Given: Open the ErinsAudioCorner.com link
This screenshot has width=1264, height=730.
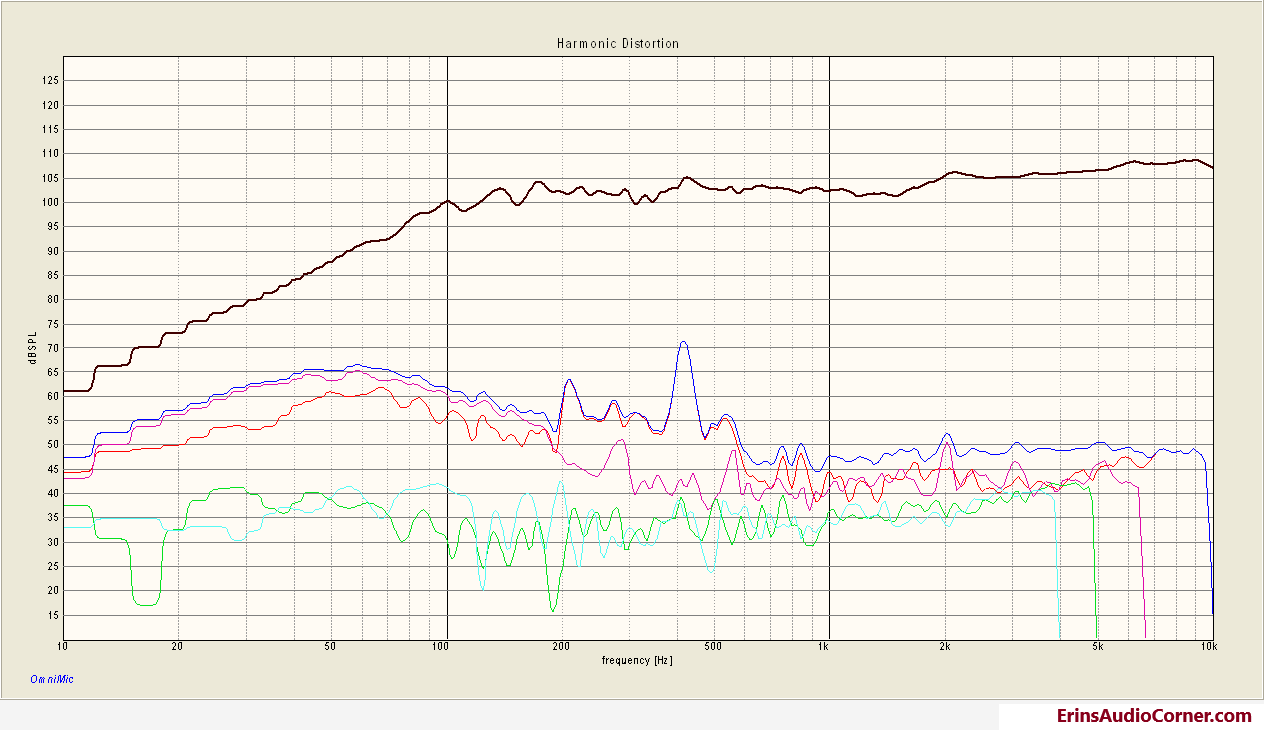Looking at the screenshot, I should point(1155,715).
